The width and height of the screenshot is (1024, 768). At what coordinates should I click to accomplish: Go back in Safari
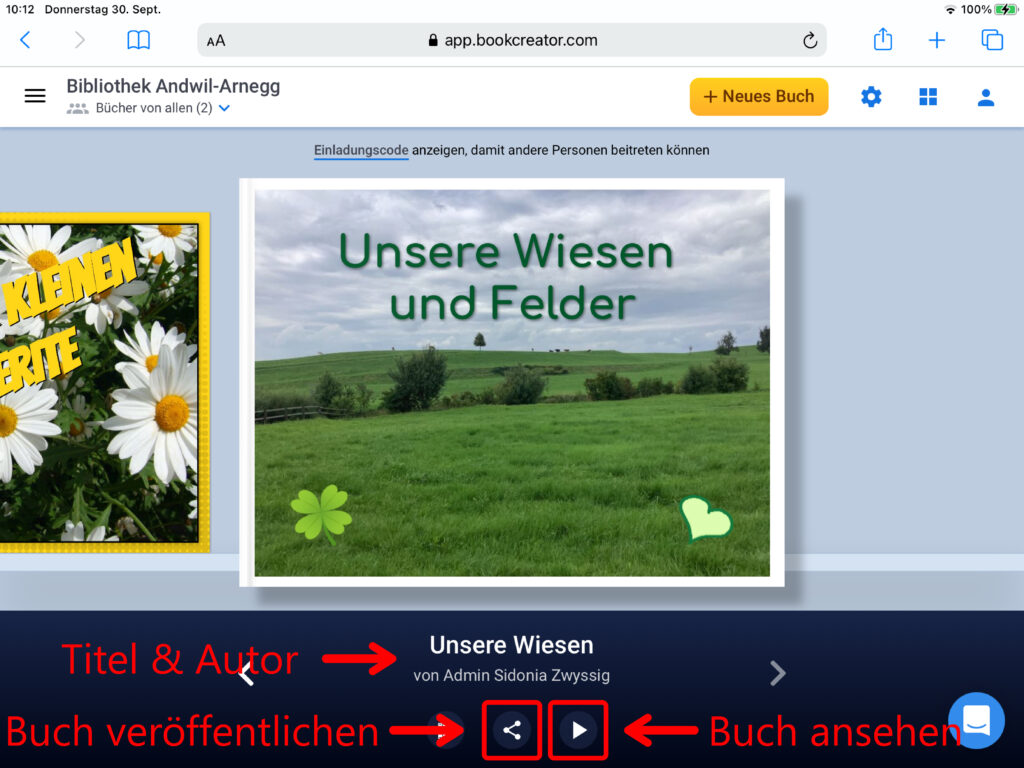pyautogui.click(x=26, y=40)
